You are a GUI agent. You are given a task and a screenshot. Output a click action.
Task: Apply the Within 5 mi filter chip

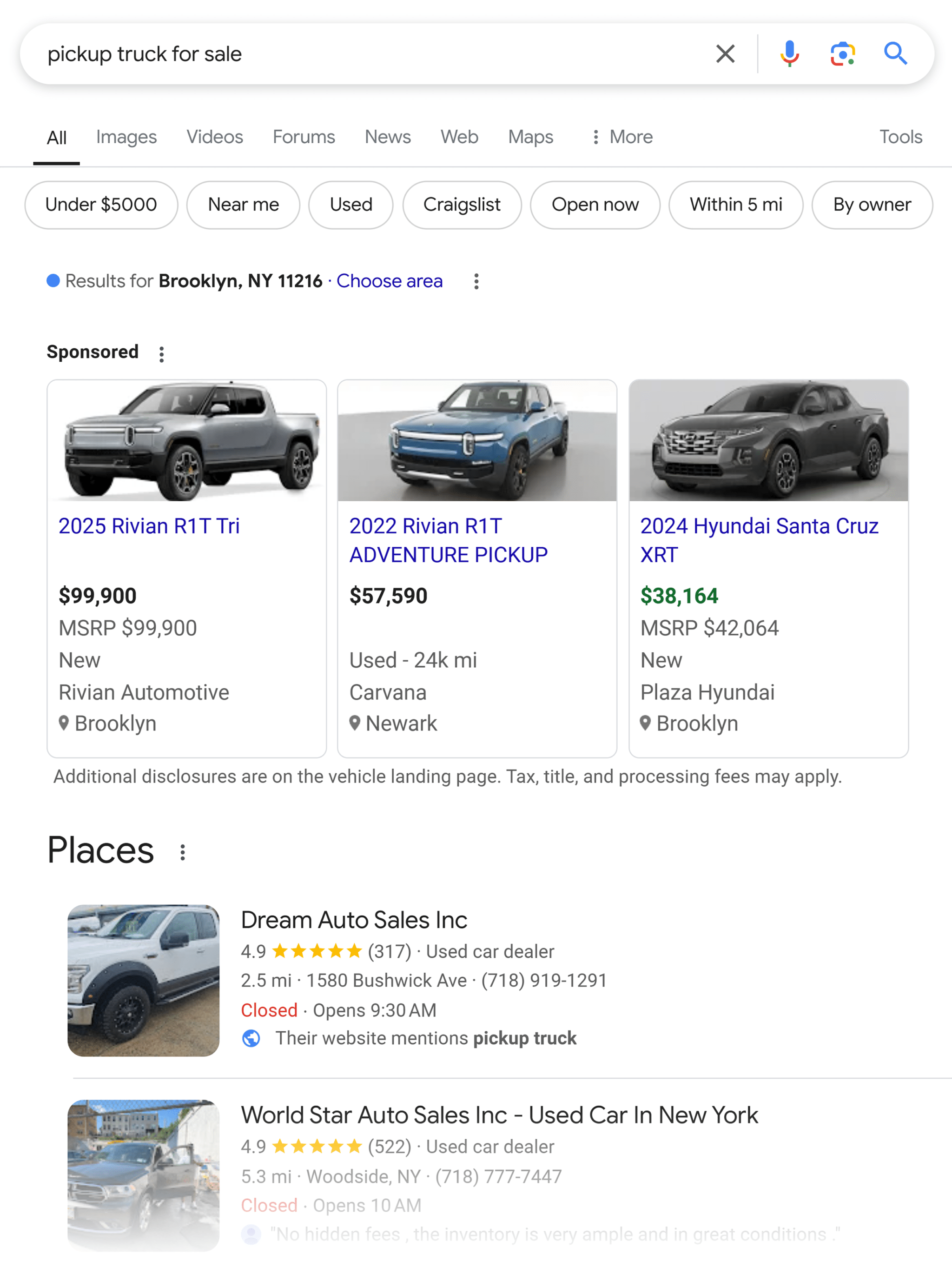736,205
